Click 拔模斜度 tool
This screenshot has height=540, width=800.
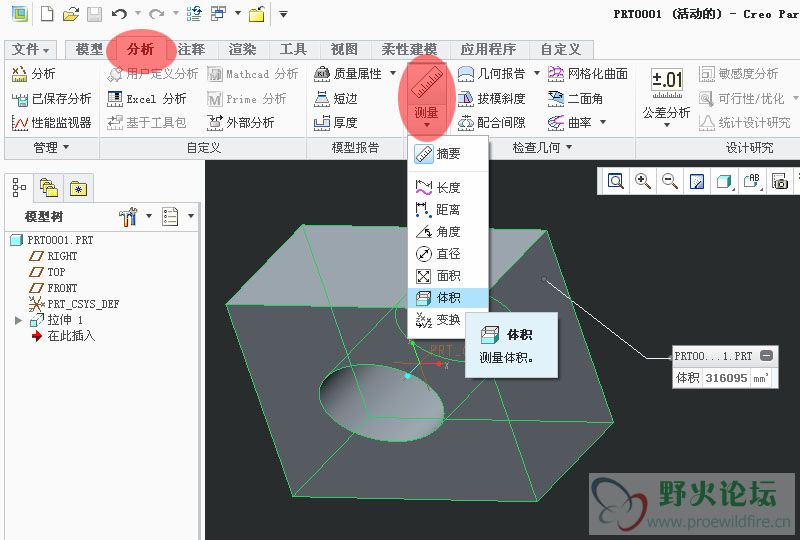(x=491, y=99)
